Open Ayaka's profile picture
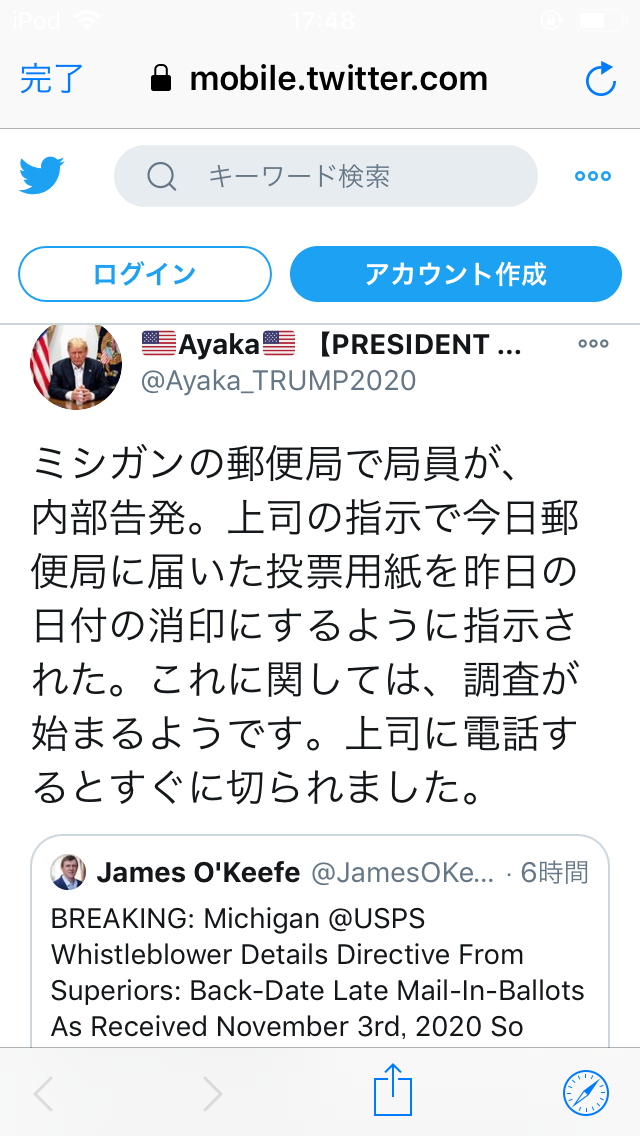 (x=75, y=367)
